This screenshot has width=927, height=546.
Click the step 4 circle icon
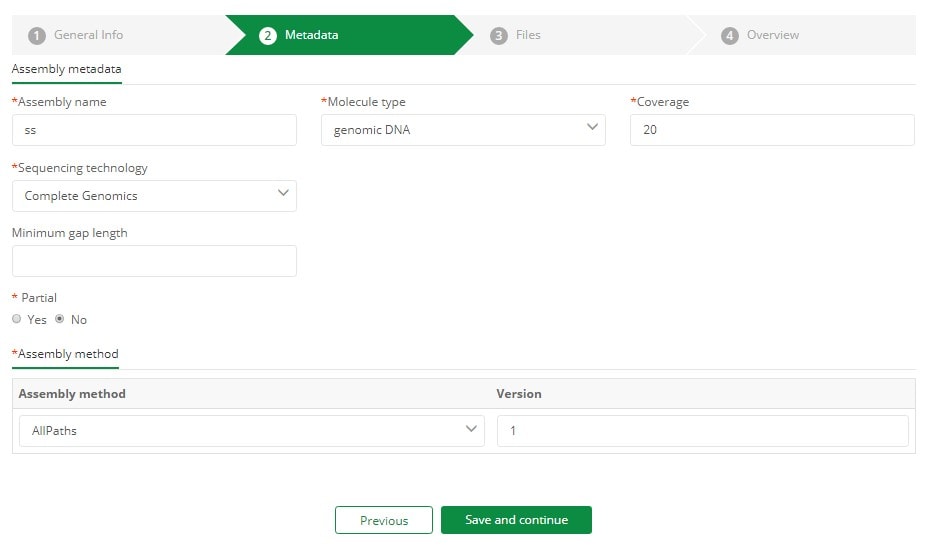coord(730,35)
